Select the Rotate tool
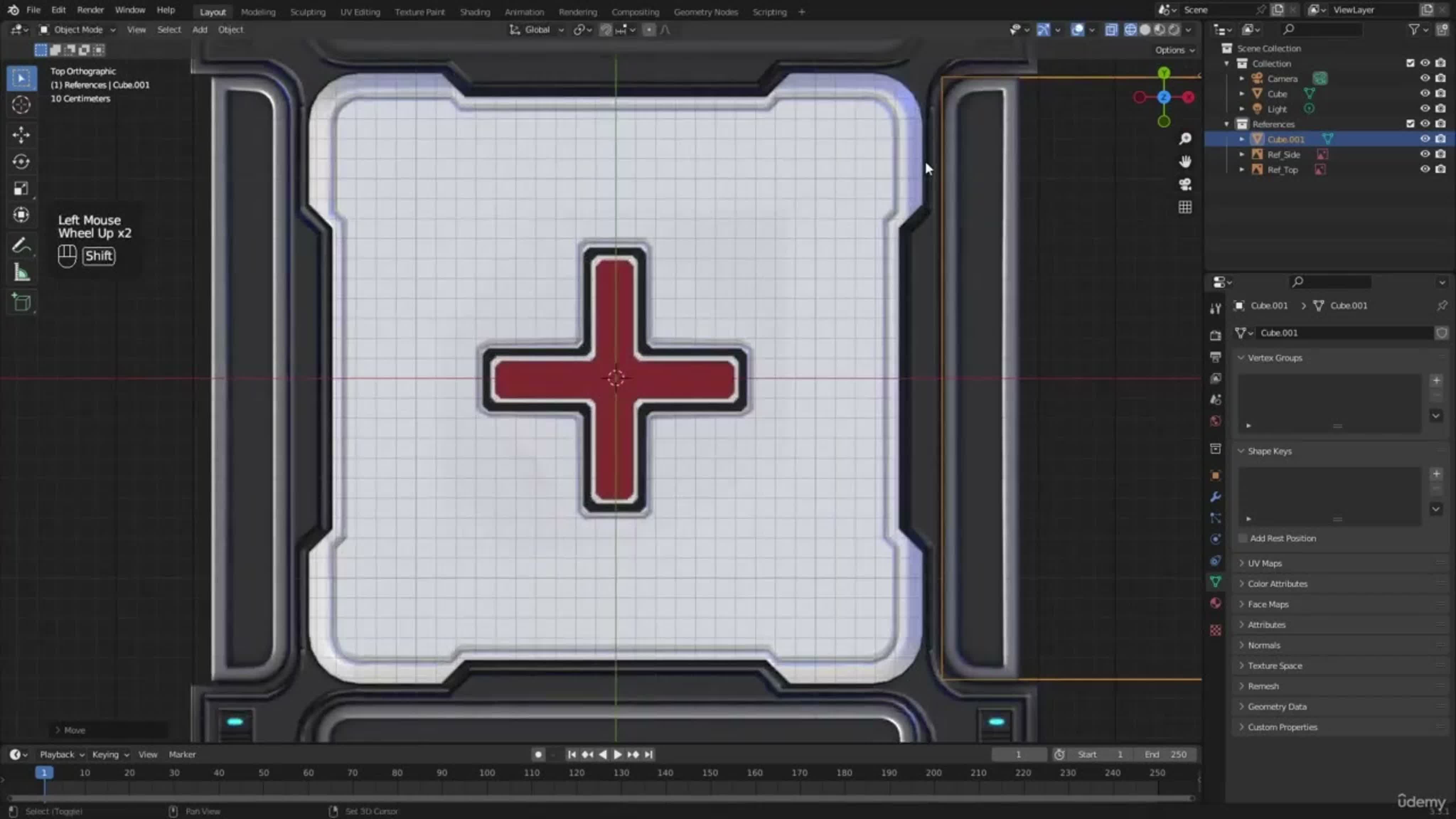Screen dimensions: 1456x819 tap(21, 162)
